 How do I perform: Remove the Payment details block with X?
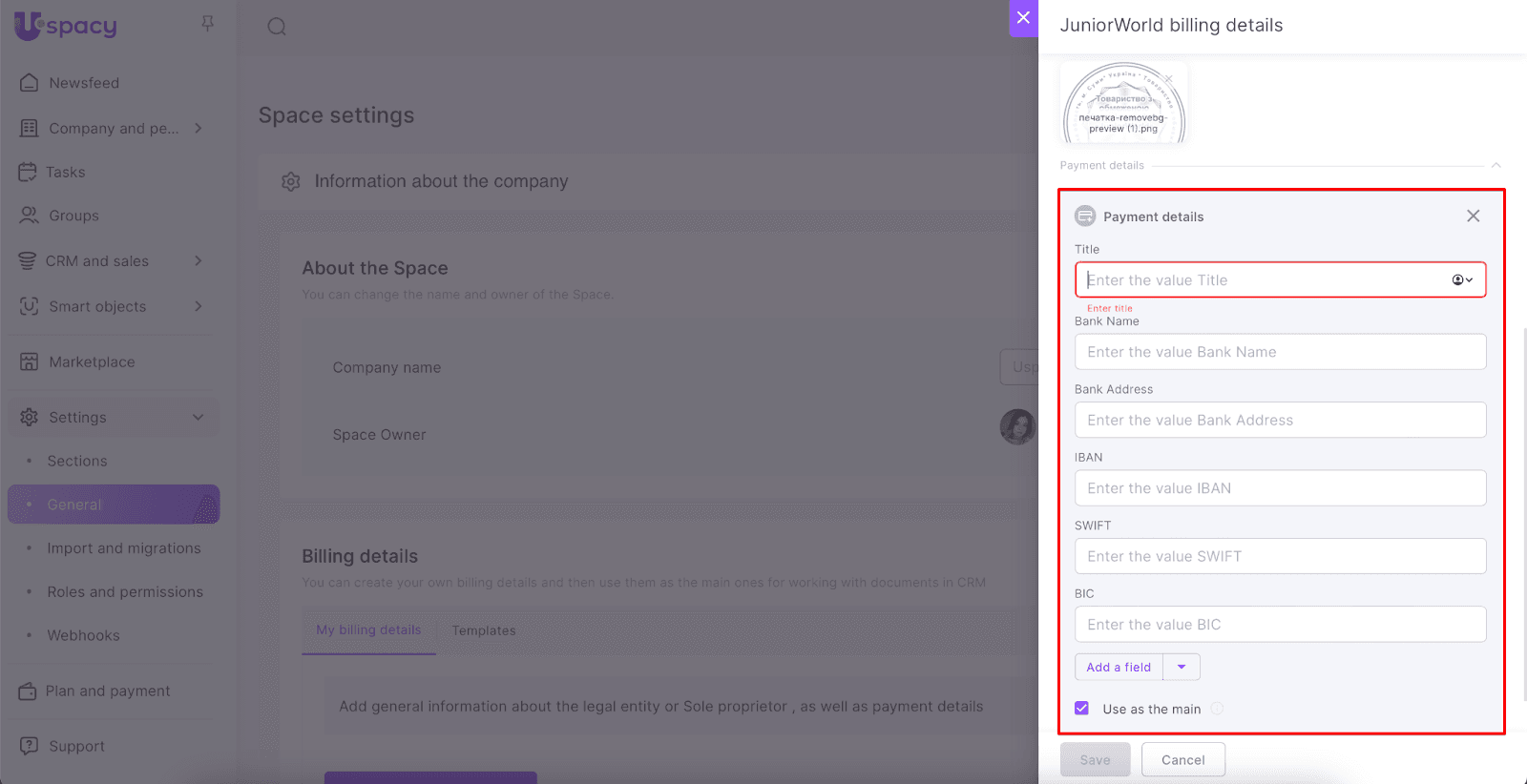tap(1473, 217)
